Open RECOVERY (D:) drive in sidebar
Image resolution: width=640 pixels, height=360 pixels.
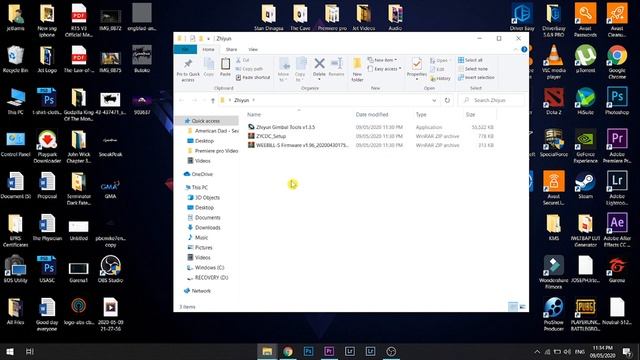[211, 278]
